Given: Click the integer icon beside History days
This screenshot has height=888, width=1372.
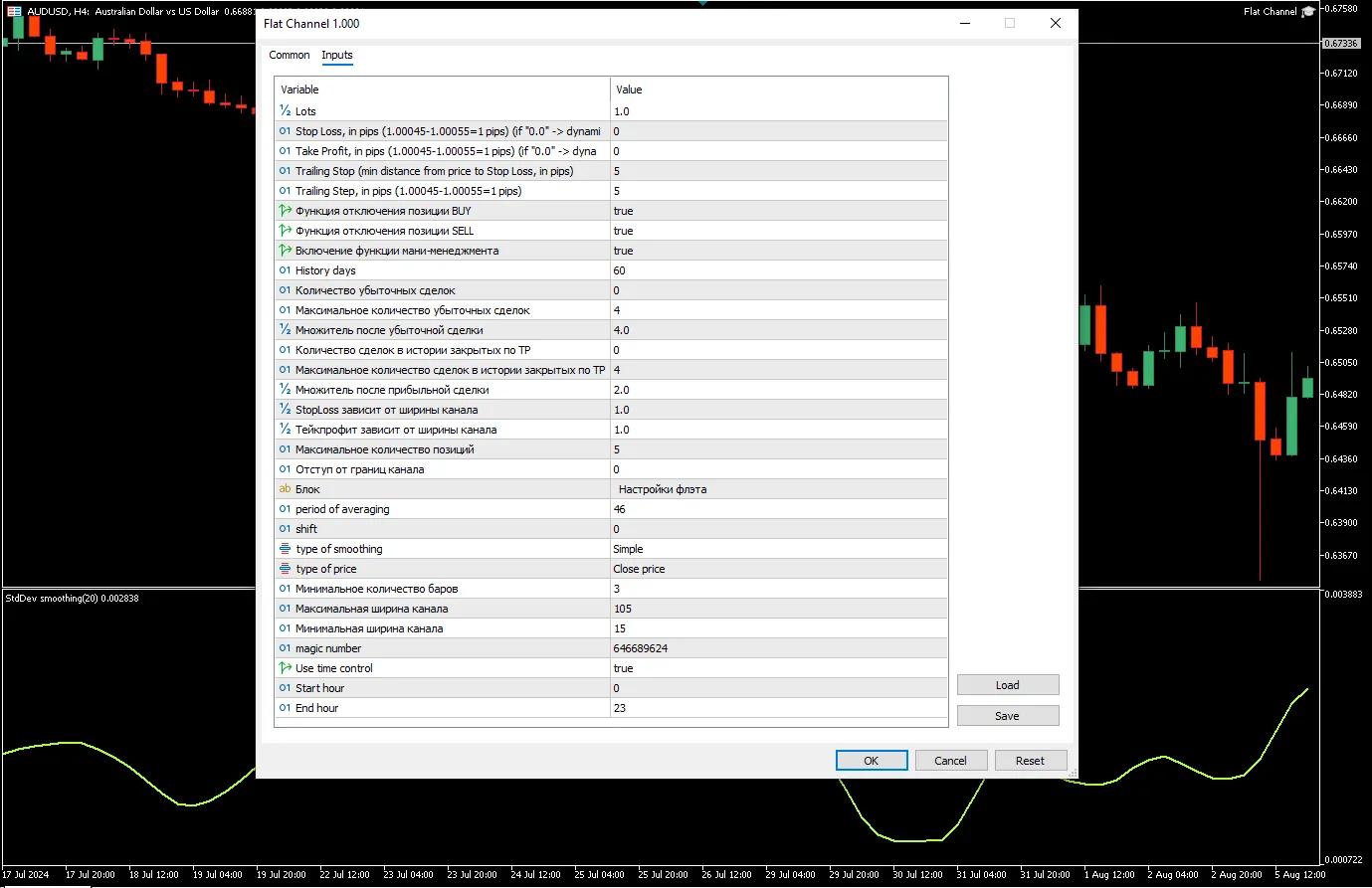Looking at the screenshot, I should point(286,270).
